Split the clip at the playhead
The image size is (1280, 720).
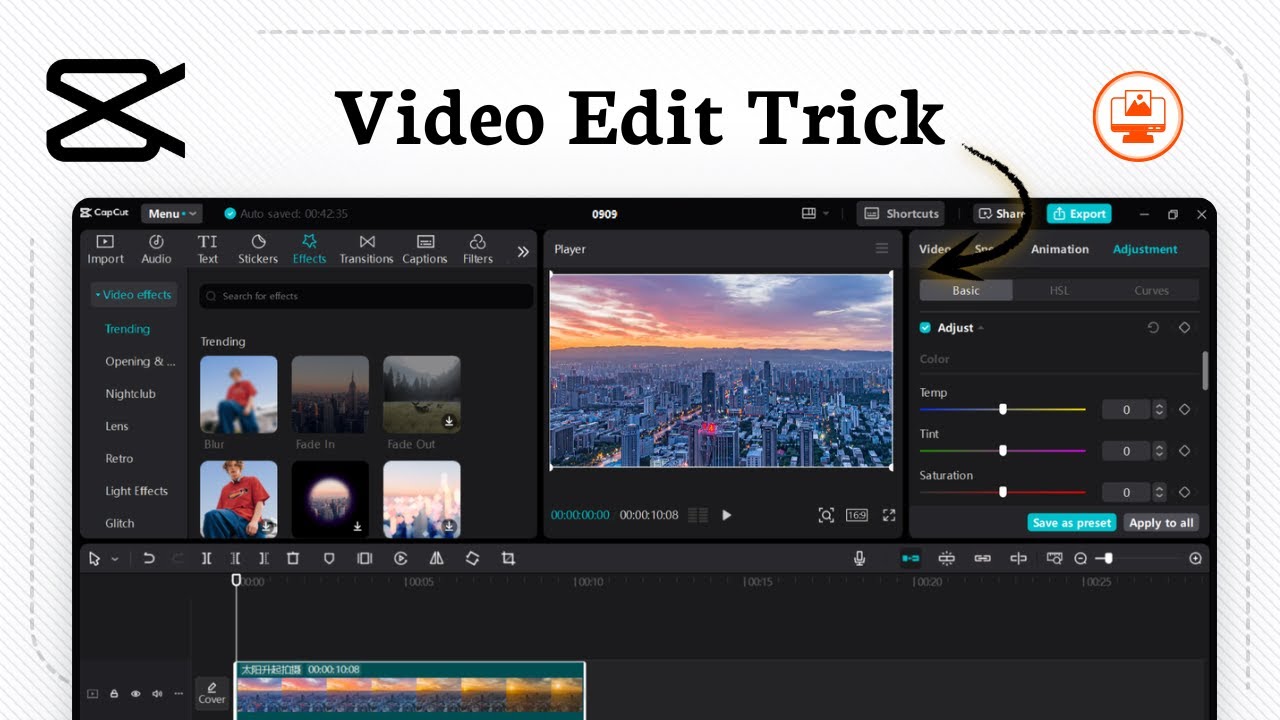tap(206, 558)
